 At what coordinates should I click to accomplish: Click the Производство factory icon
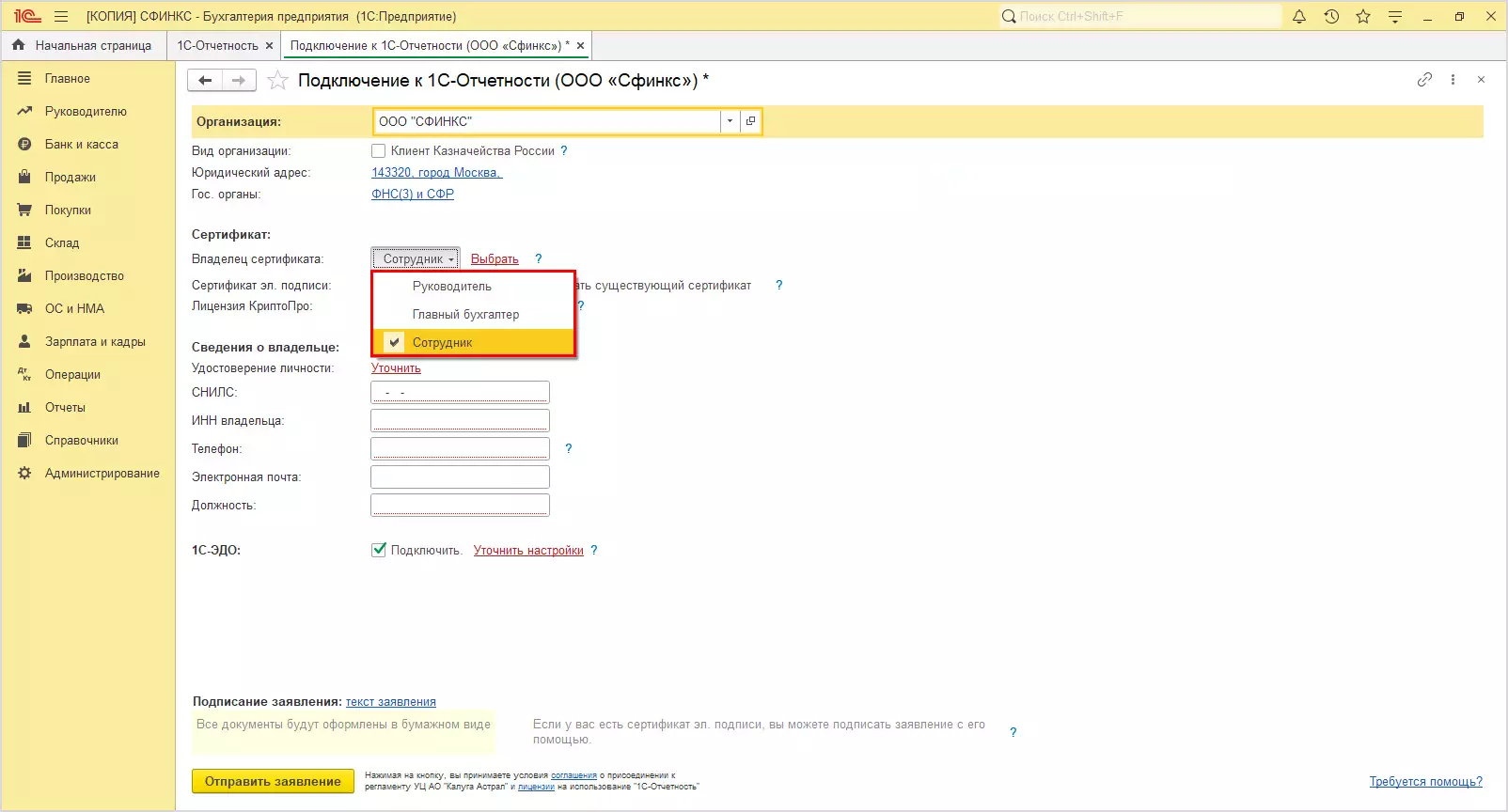click(x=24, y=275)
